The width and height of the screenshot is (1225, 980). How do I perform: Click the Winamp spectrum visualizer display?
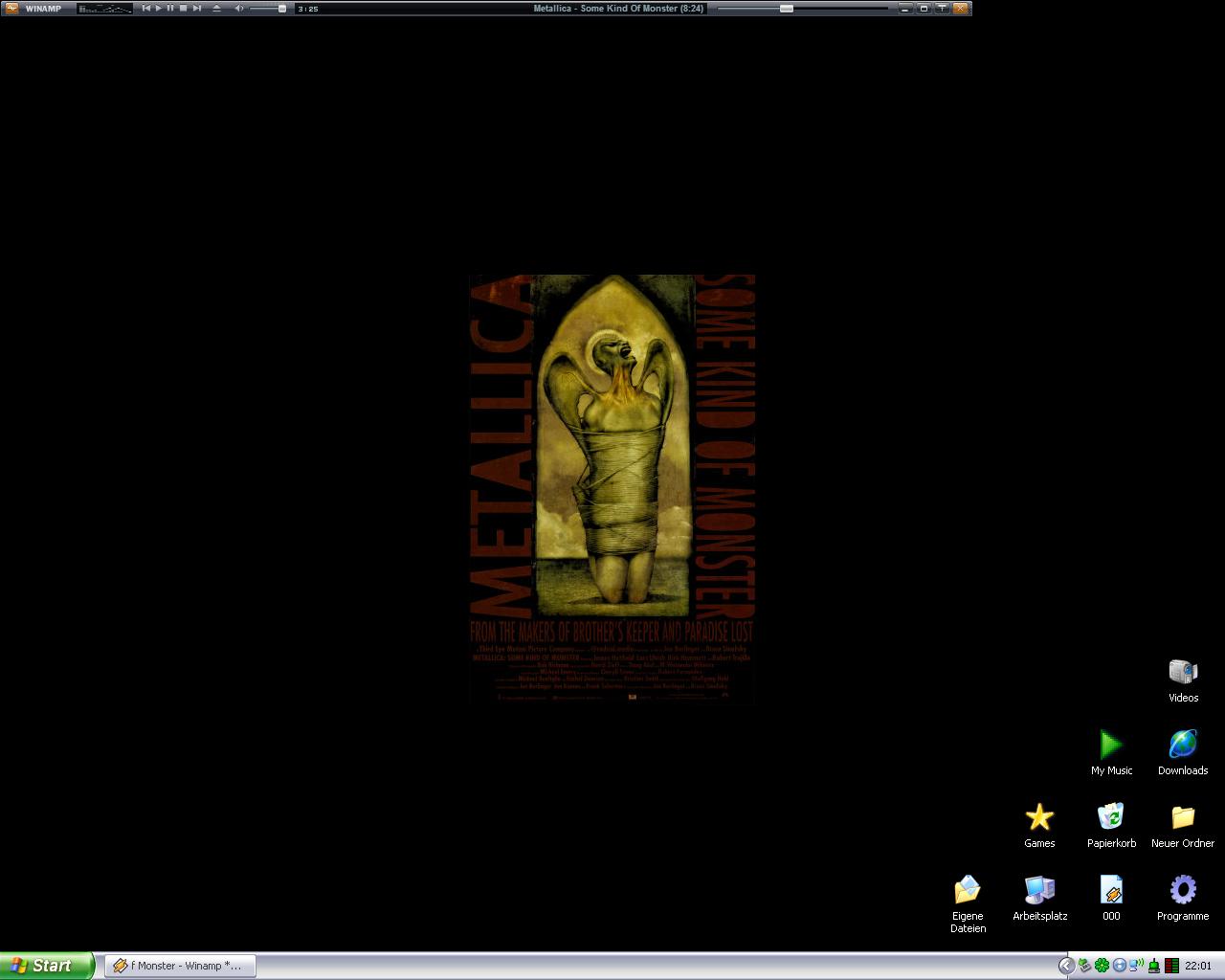[104, 9]
